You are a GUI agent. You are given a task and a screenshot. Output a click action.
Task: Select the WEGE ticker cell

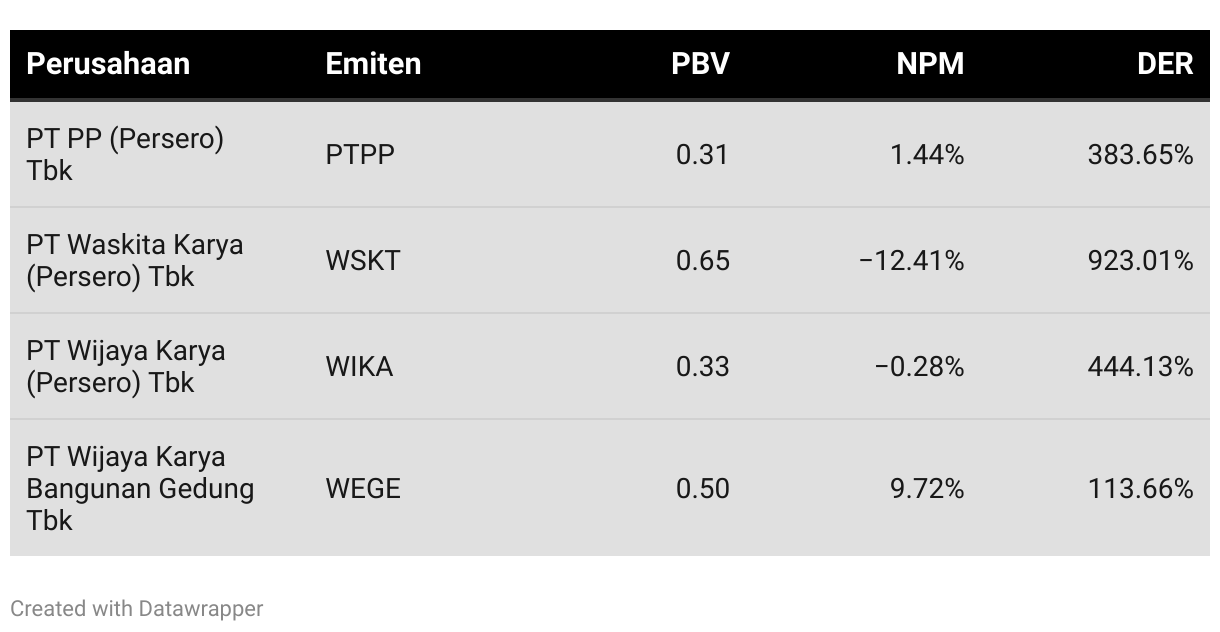pyautogui.click(x=363, y=489)
